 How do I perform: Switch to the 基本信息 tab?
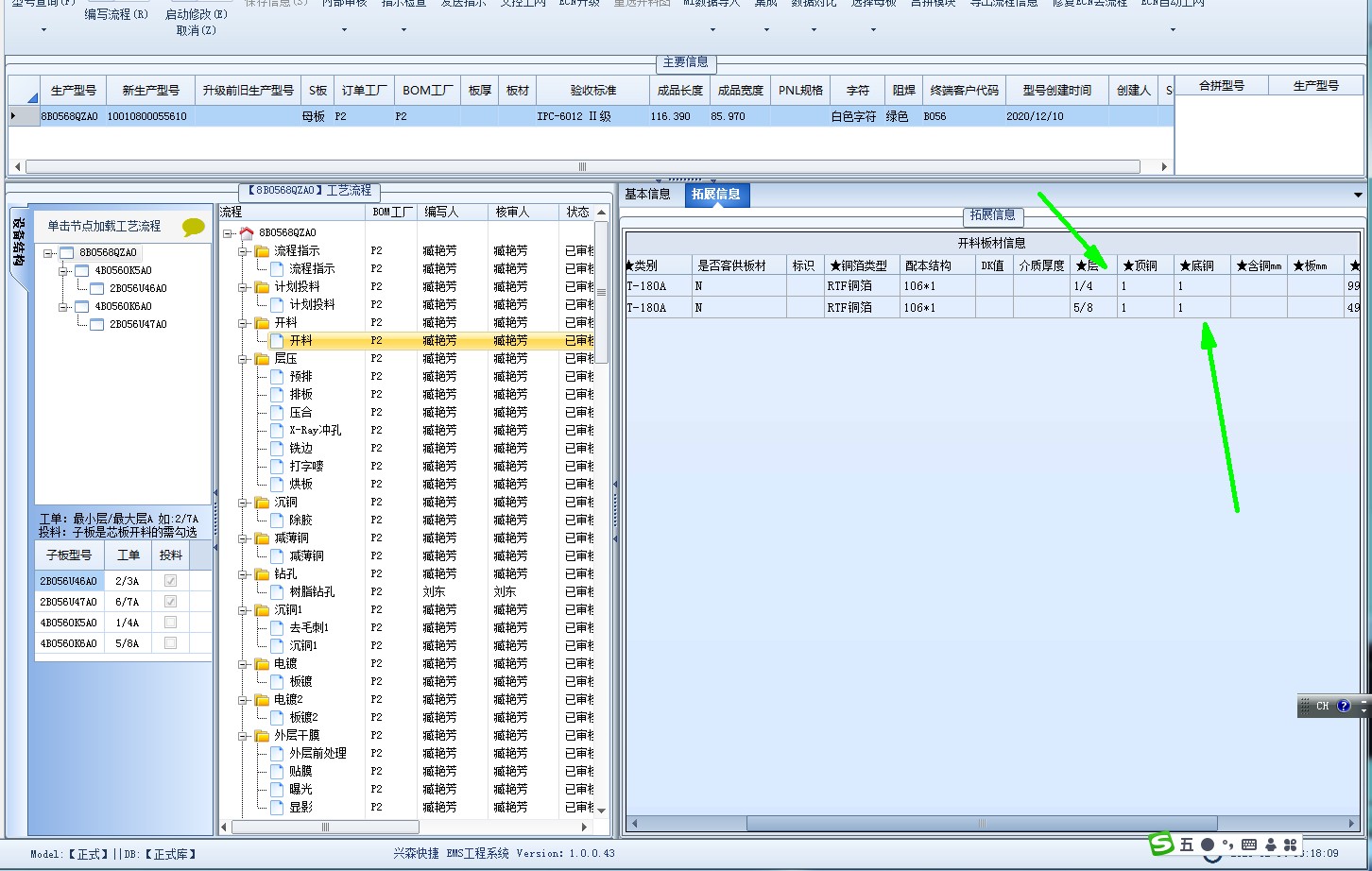click(647, 194)
